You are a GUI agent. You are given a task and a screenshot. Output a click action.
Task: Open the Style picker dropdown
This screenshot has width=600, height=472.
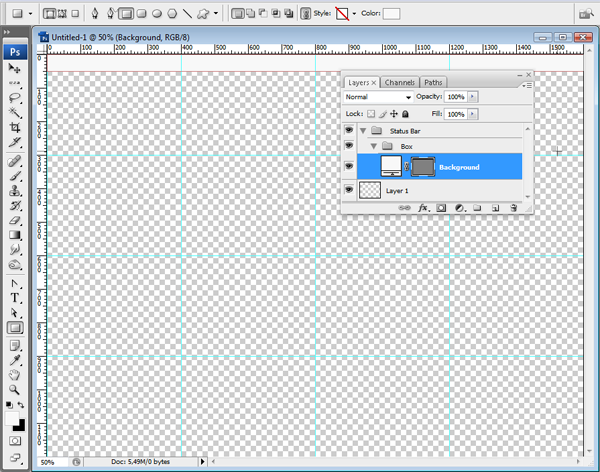click(354, 14)
